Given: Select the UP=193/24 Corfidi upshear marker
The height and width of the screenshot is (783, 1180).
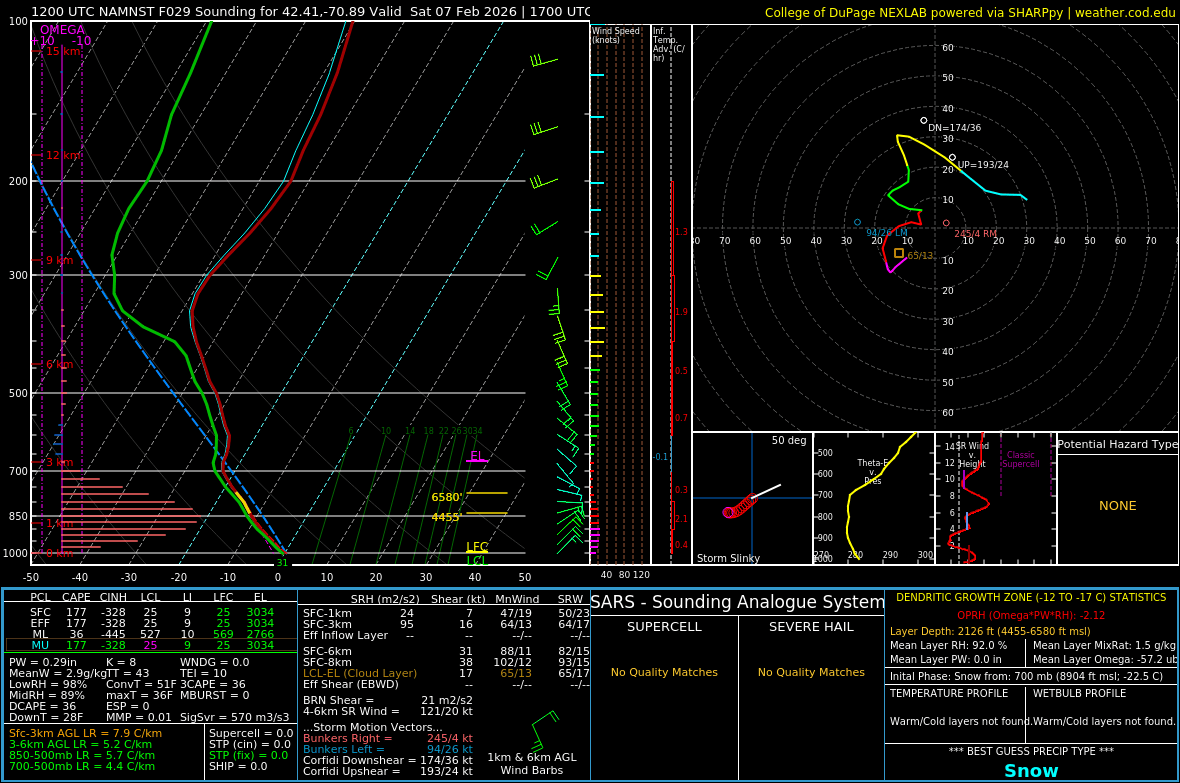Looking at the screenshot, I should pos(952,157).
